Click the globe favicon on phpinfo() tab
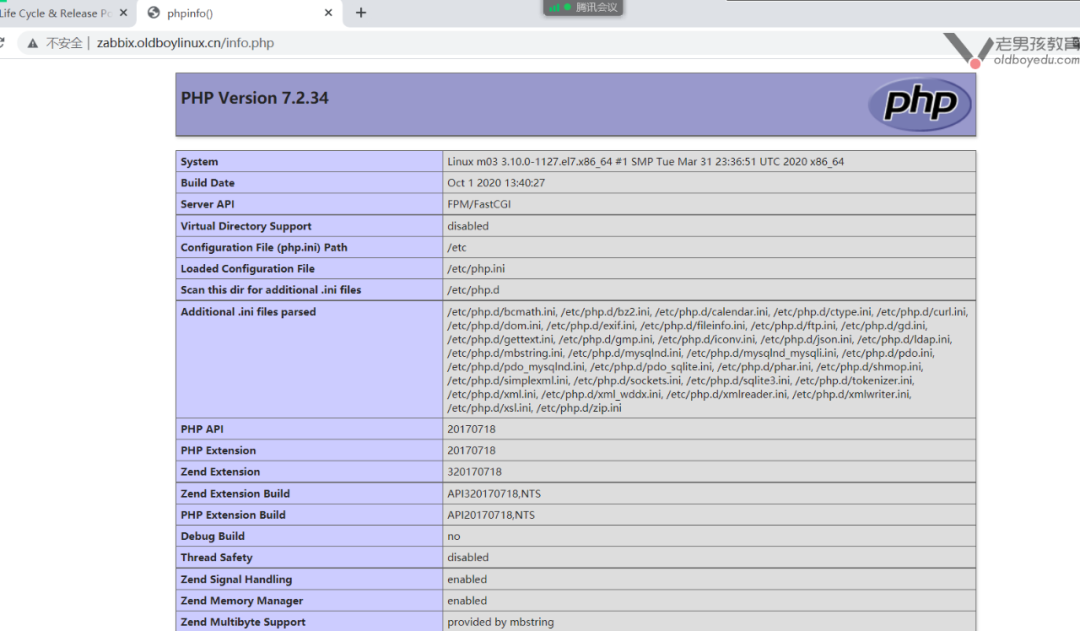This screenshot has height=631, width=1080. (x=153, y=13)
